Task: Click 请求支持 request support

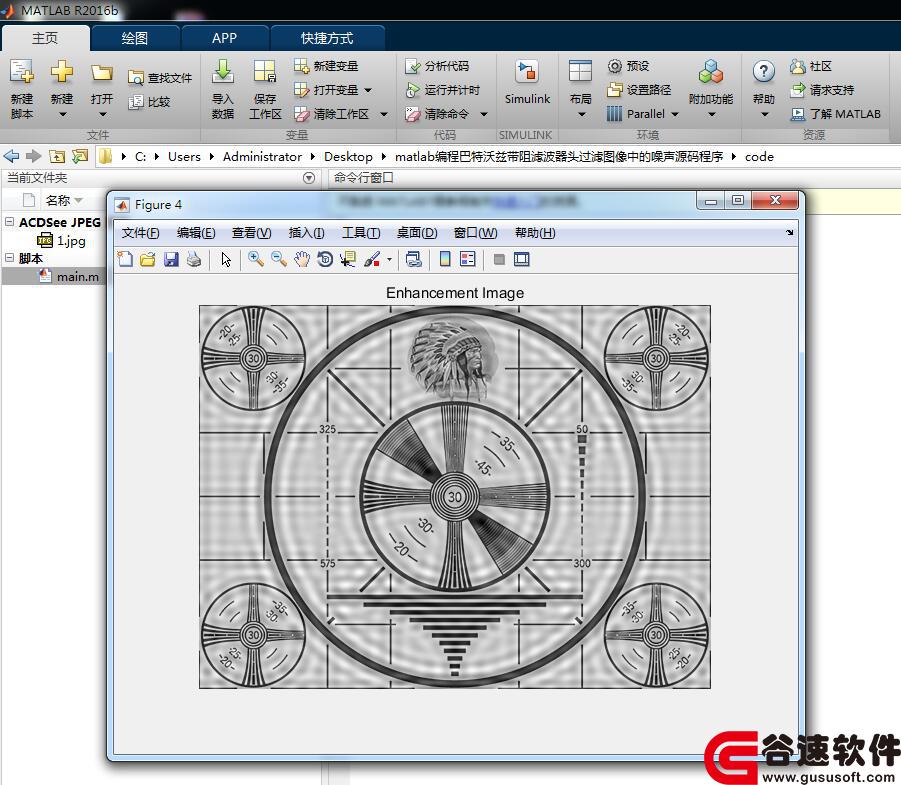Action: pos(822,90)
